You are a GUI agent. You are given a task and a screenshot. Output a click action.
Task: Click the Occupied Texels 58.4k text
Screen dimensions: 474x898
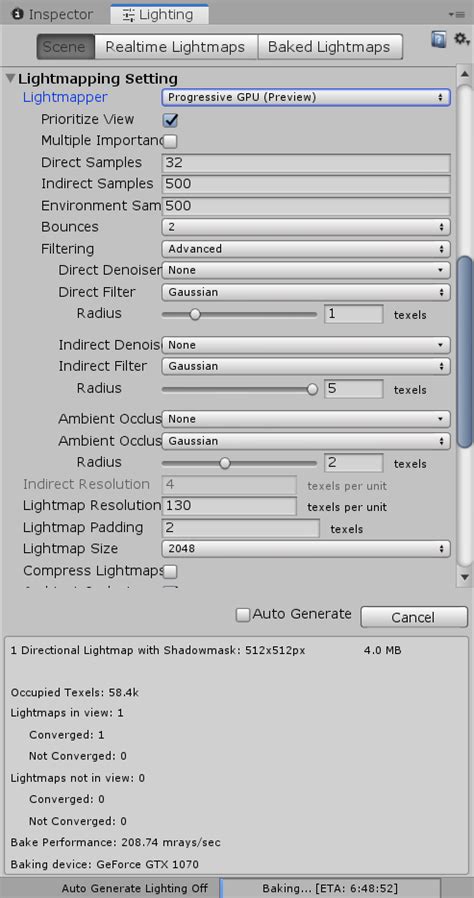click(74, 692)
